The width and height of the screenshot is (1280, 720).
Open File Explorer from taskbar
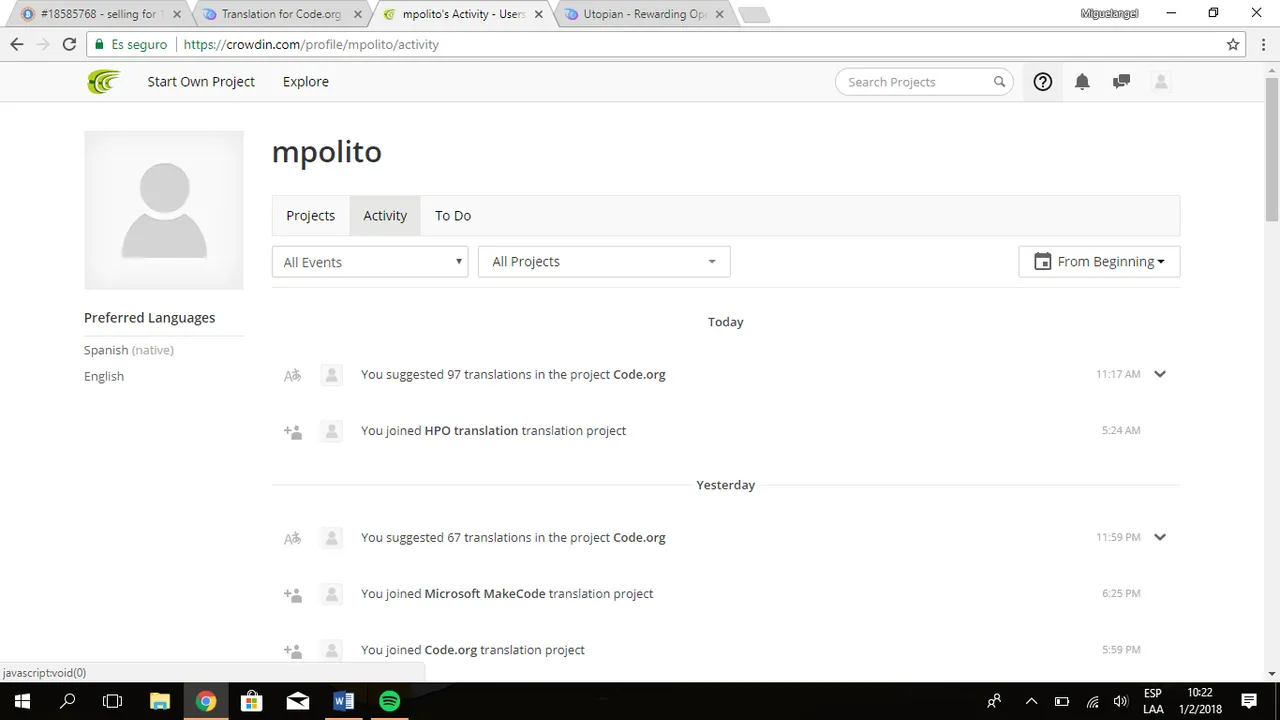160,701
